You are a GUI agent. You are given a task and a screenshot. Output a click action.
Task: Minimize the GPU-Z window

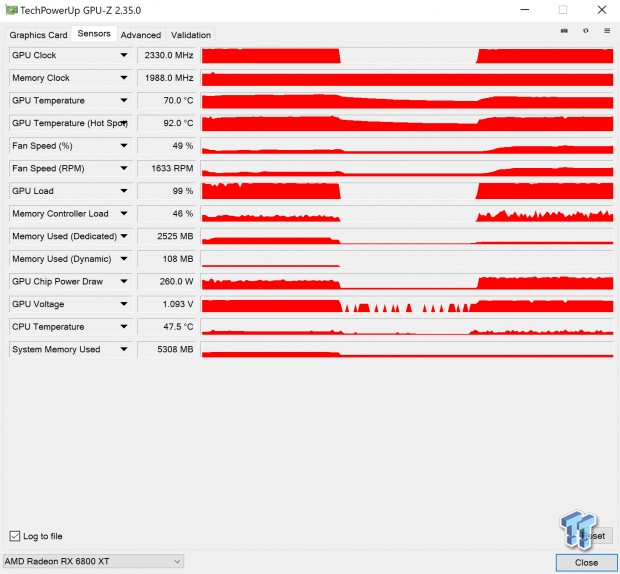pyautogui.click(x=525, y=9)
